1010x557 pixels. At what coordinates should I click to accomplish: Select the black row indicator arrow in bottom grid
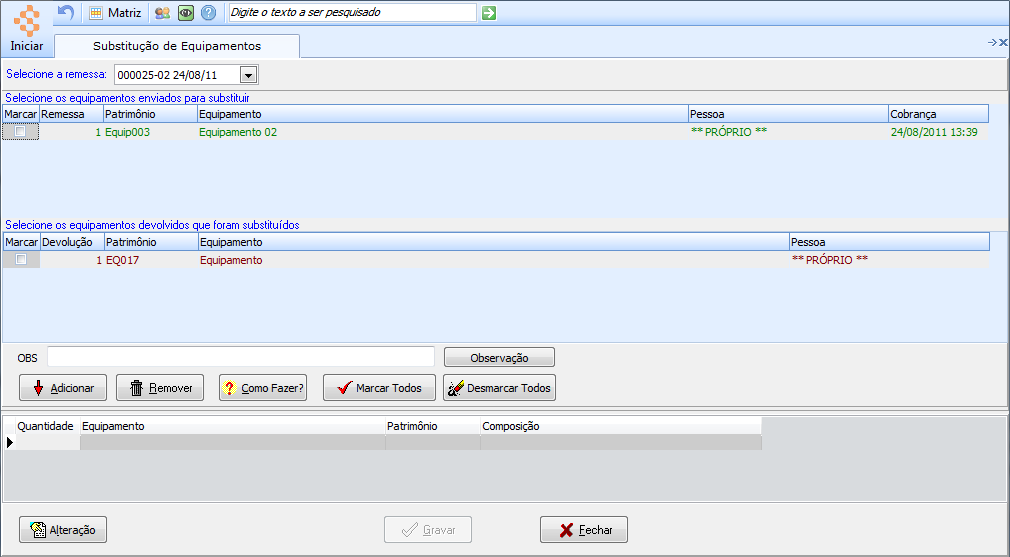[x=10, y=442]
